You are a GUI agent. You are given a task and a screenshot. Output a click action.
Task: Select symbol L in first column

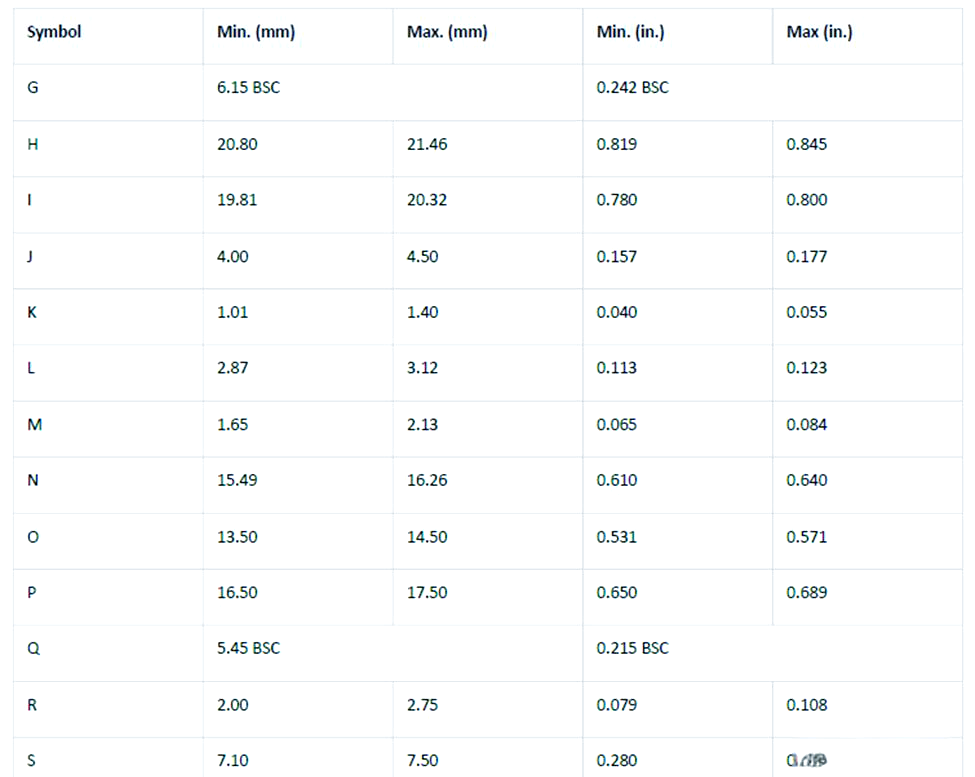pyautogui.click(x=31, y=368)
